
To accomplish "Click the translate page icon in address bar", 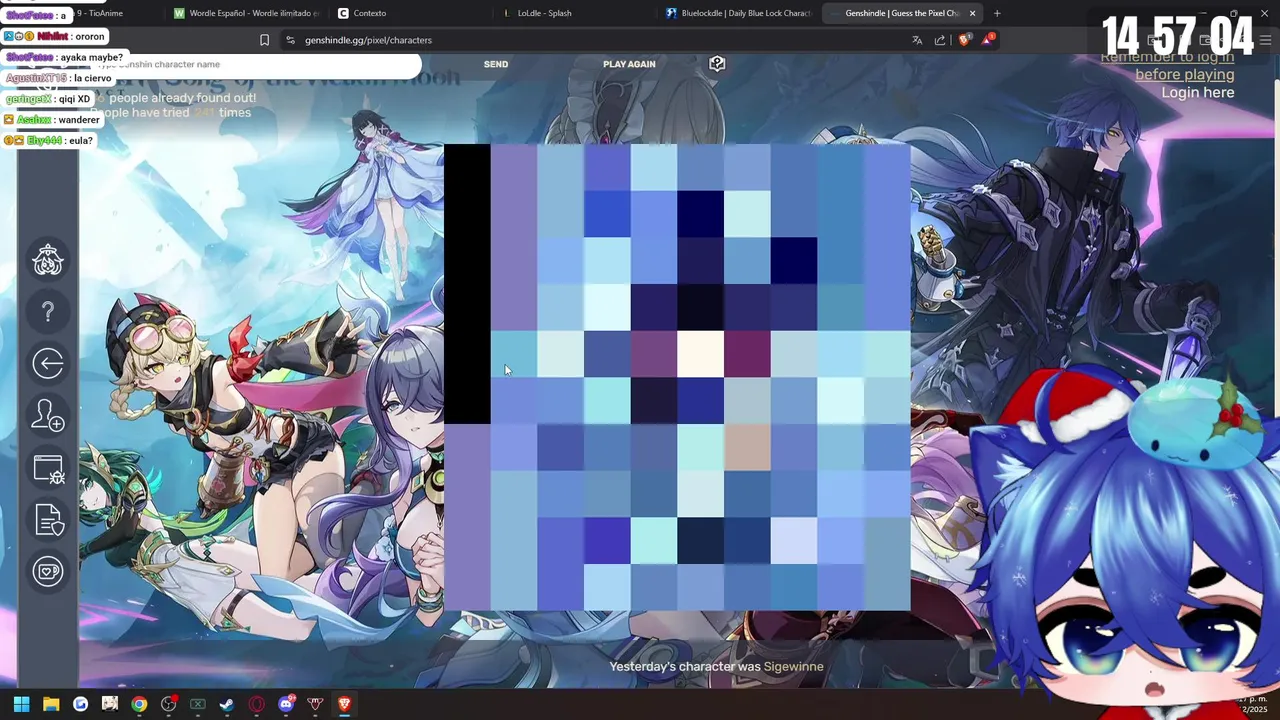I will tap(917, 40).
